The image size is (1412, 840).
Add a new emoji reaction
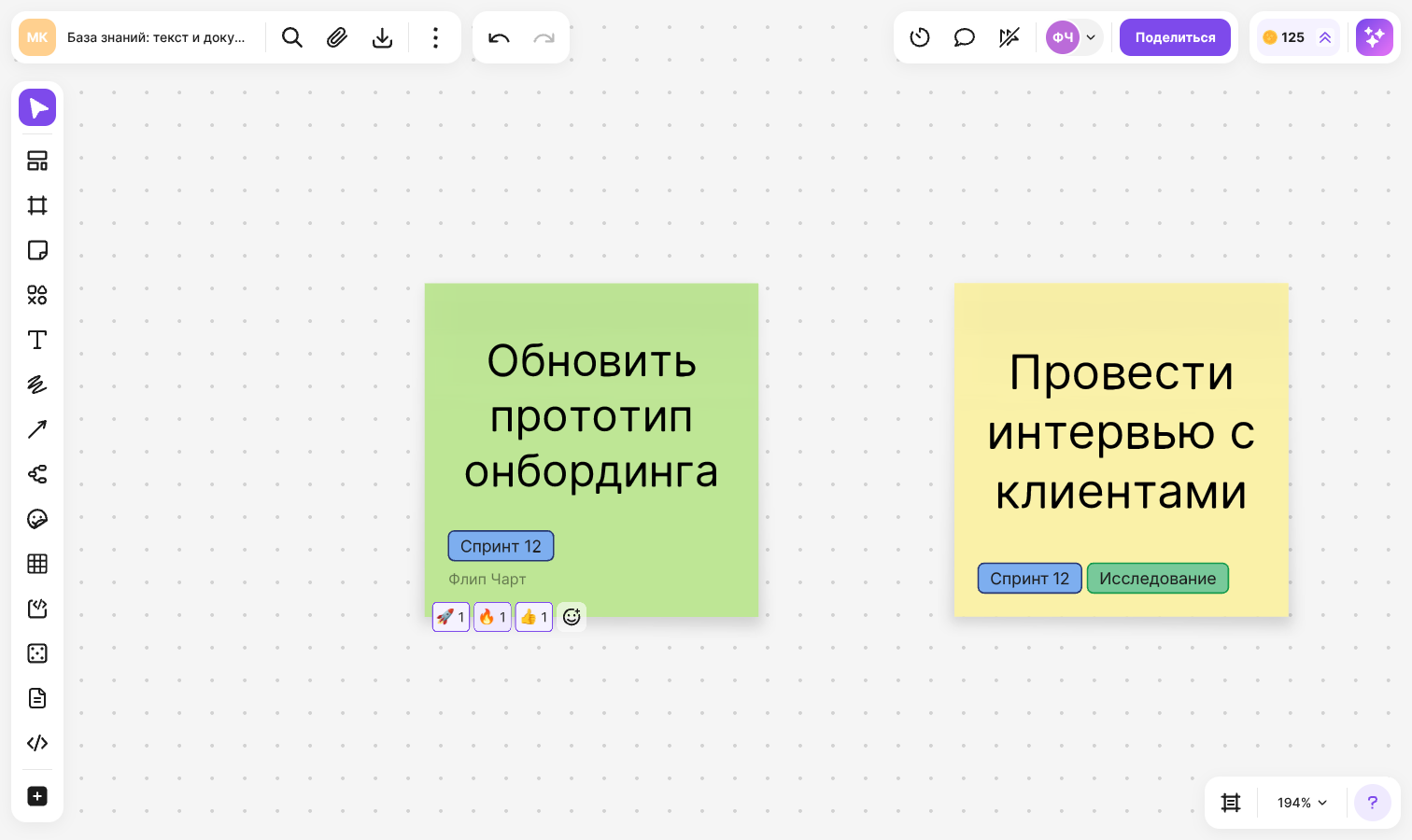[x=572, y=617]
